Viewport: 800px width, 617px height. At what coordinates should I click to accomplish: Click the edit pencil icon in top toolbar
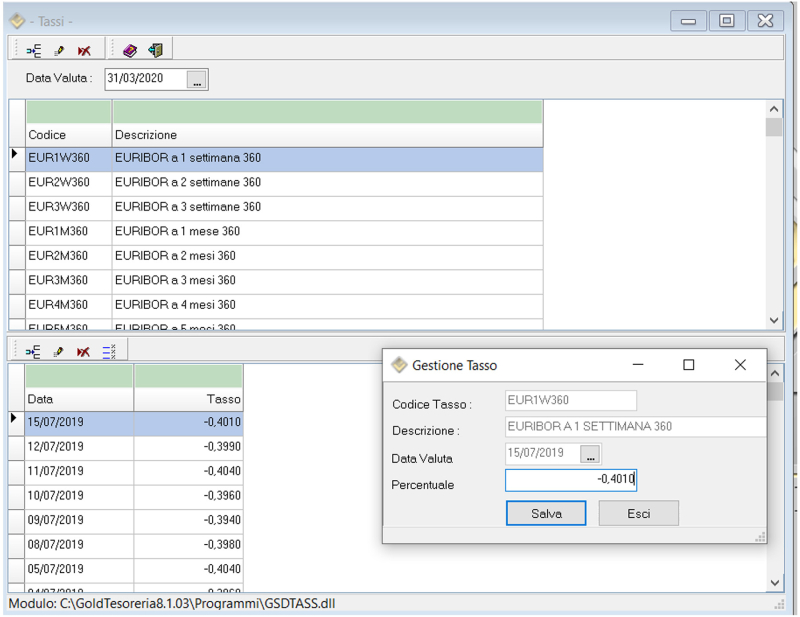click(59, 50)
